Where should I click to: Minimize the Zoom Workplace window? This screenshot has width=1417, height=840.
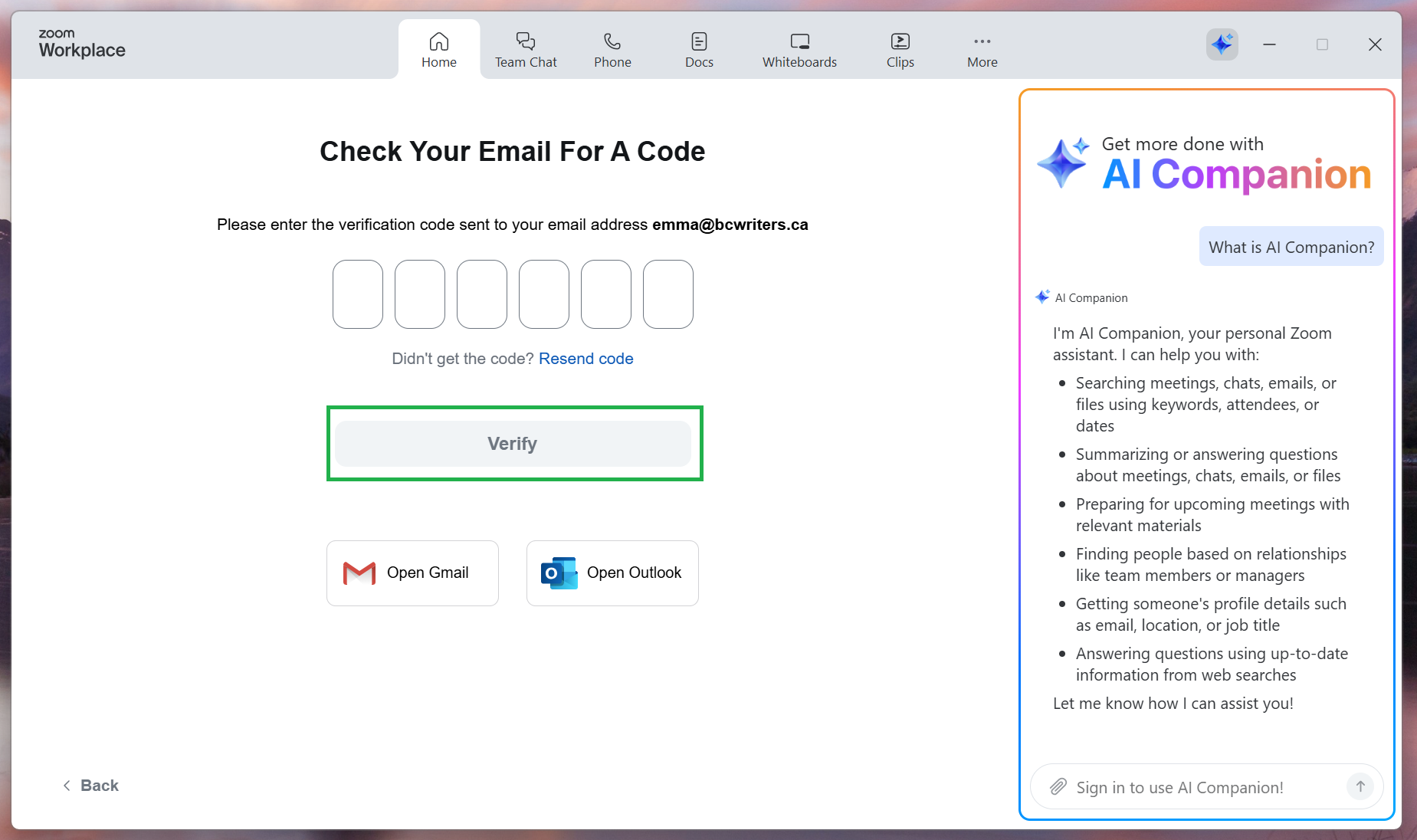point(1270,44)
